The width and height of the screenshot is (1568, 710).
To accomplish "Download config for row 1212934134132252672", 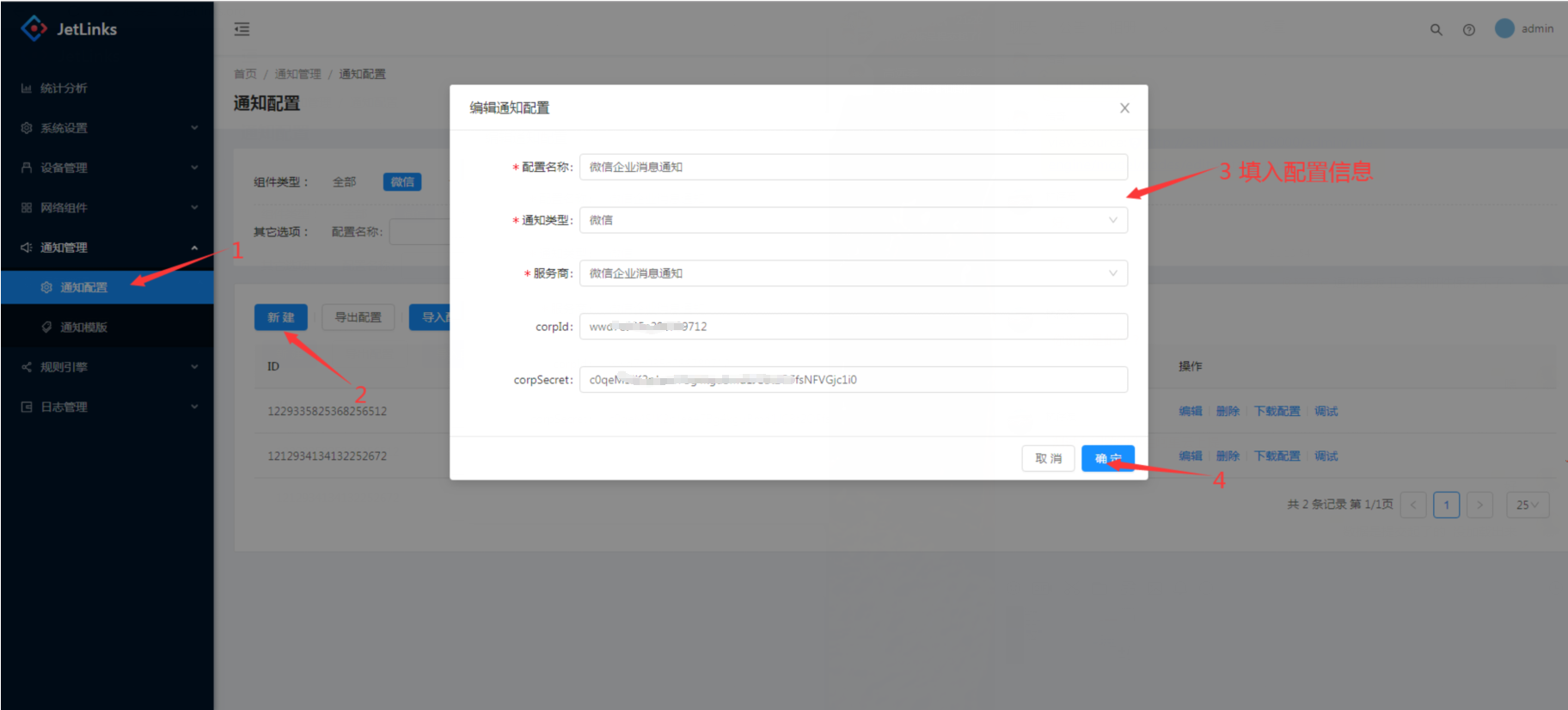I will (x=1277, y=456).
